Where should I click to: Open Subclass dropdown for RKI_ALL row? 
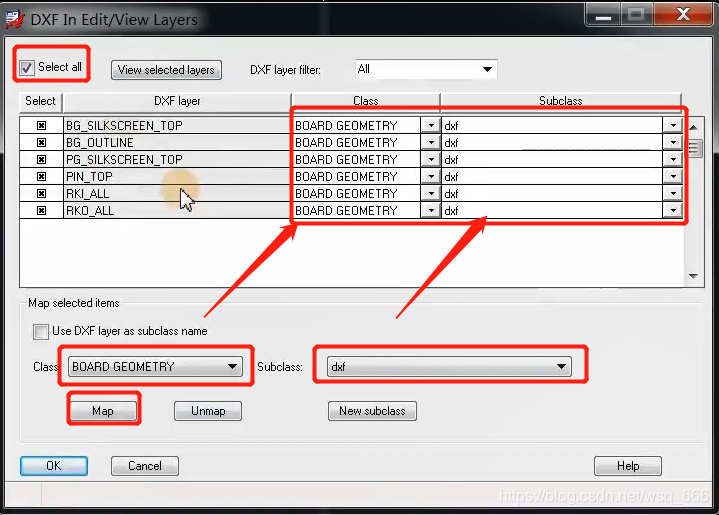point(673,193)
